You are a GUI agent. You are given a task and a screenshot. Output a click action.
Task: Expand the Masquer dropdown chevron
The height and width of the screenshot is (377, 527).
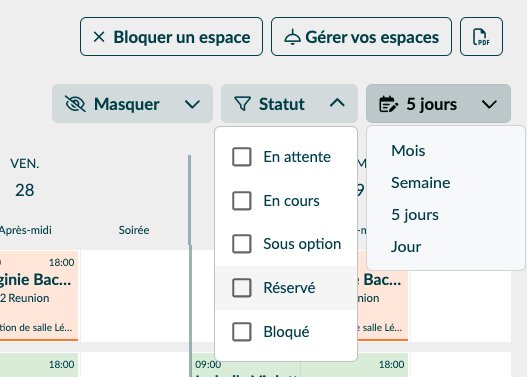[x=192, y=104]
